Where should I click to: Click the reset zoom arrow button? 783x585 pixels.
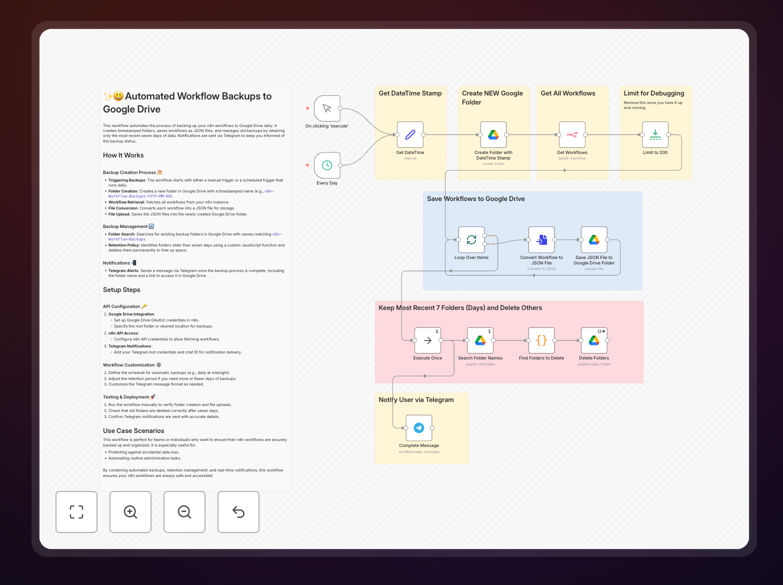pyautogui.click(x=238, y=512)
